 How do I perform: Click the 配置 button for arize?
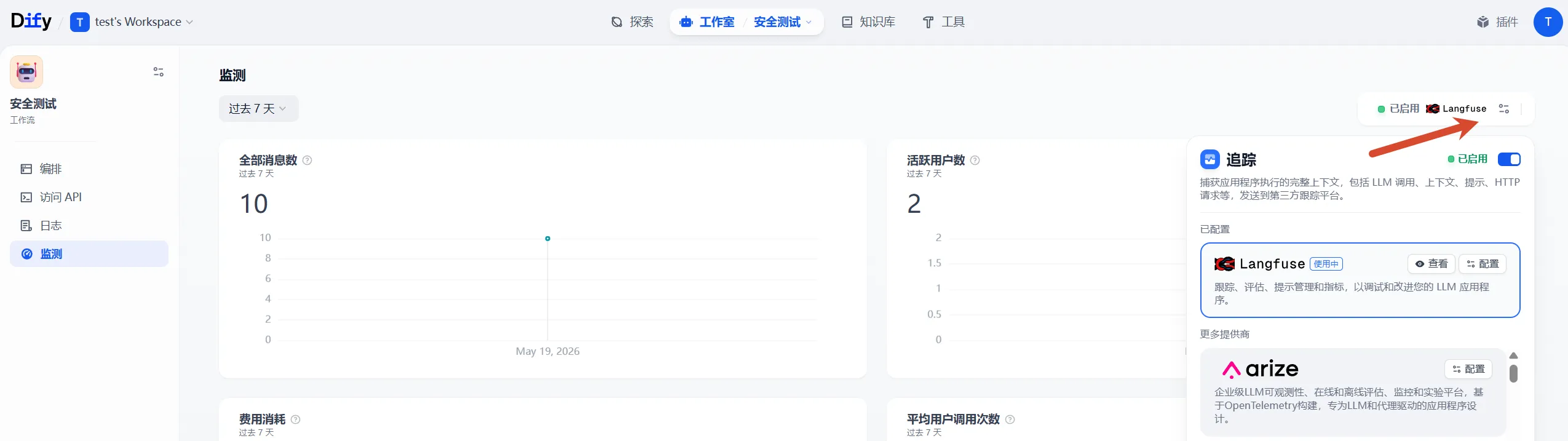point(1468,369)
